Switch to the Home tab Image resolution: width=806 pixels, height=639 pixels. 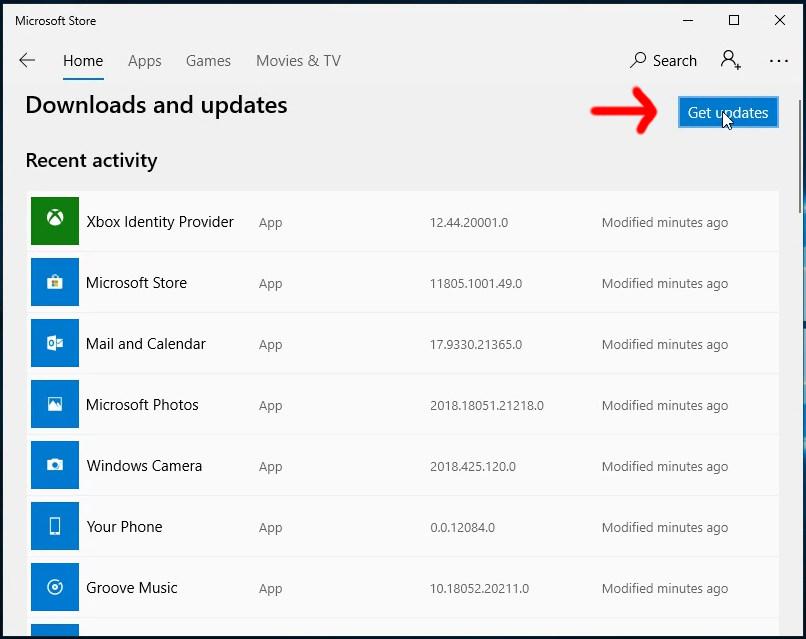click(x=83, y=61)
